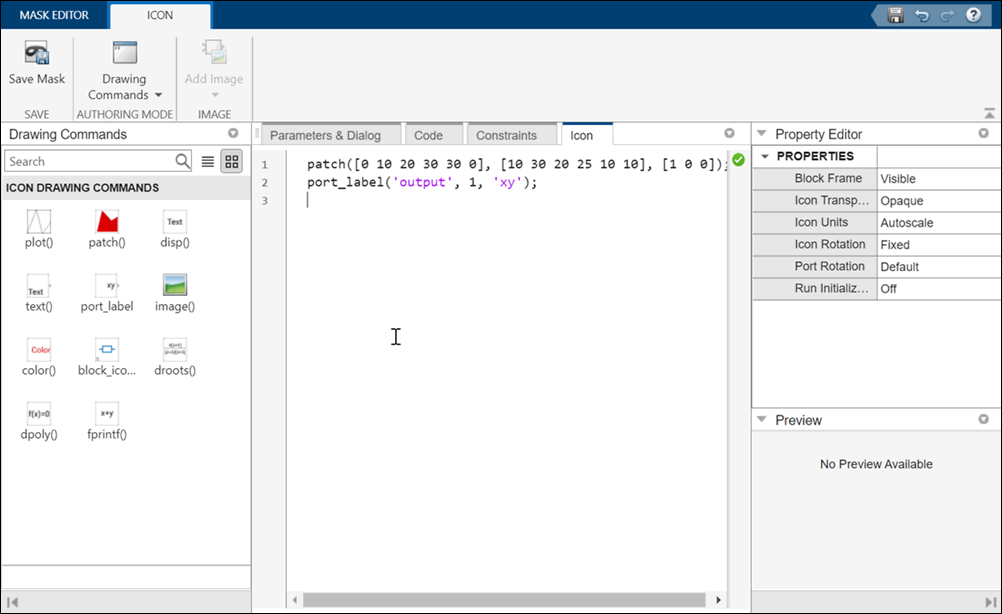The width and height of the screenshot is (1002, 614).
Task: Place the cursor on empty line 3
Action: [x=505, y=200]
